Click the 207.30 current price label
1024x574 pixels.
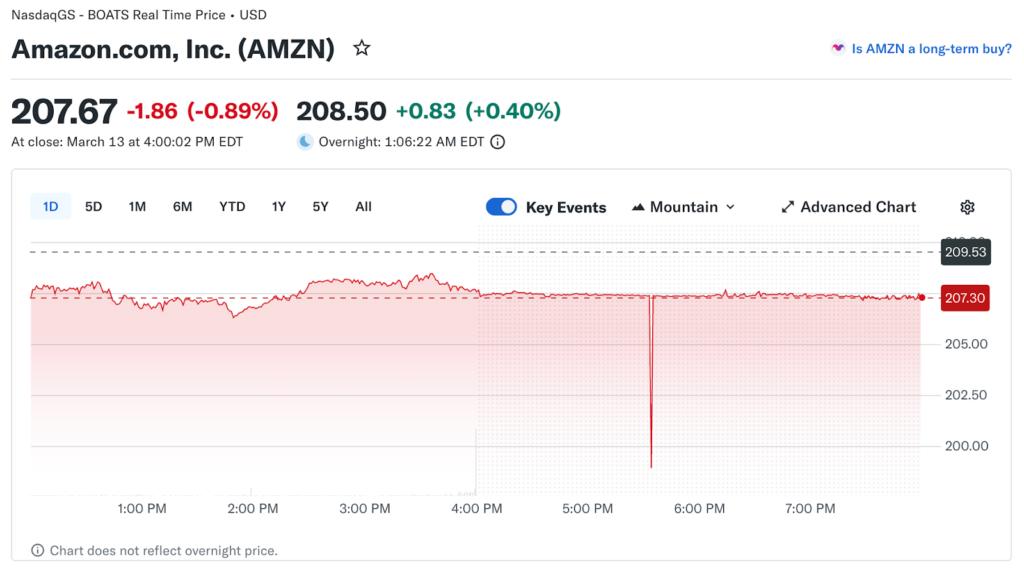(965, 298)
